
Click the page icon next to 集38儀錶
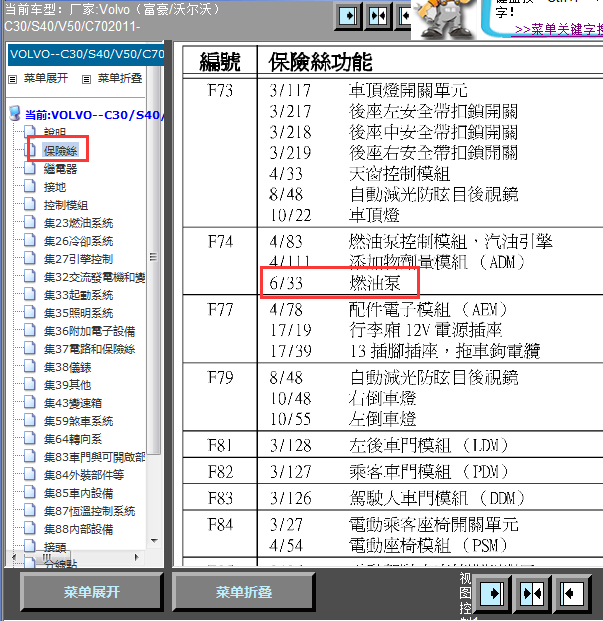(30, 366)
